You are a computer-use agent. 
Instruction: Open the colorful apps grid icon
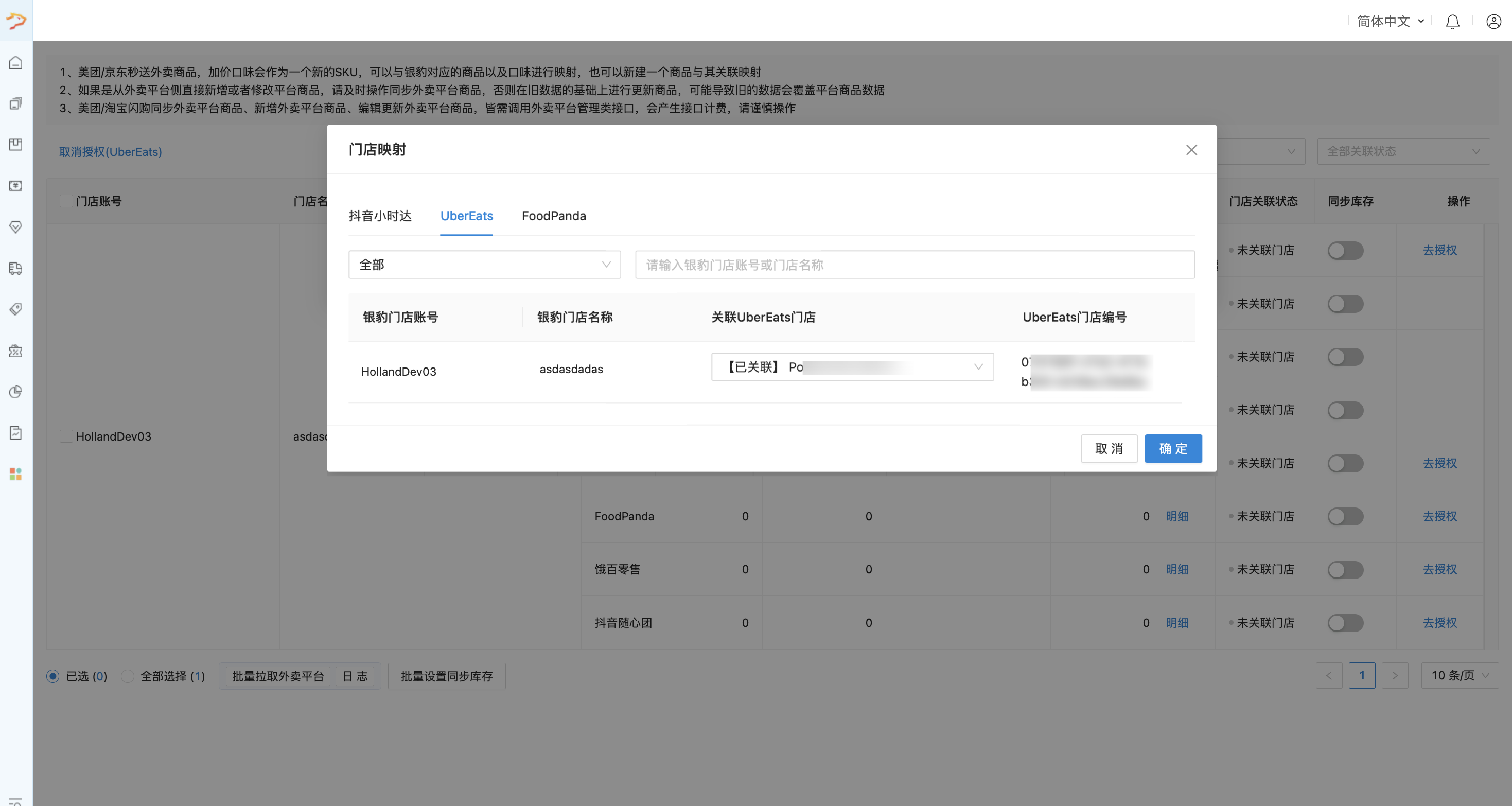[x=16, y=474]
